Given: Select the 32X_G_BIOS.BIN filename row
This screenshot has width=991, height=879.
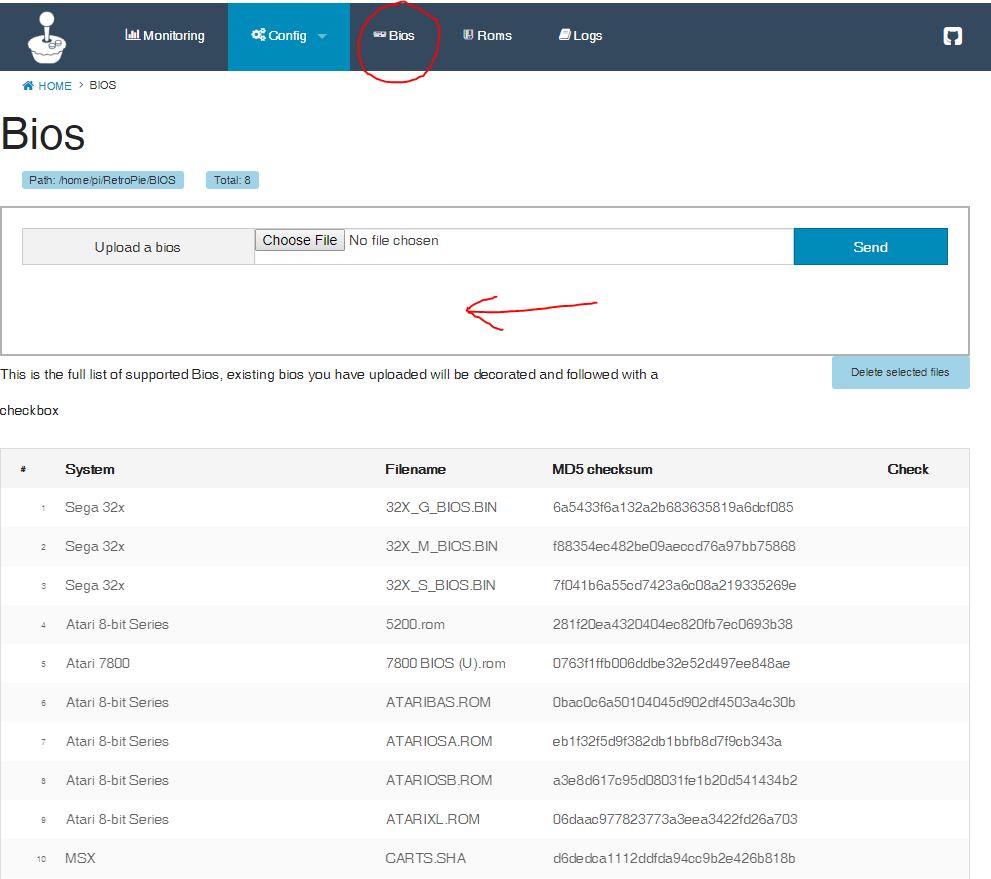Looking at the screenshot, I should coord(441,507).
